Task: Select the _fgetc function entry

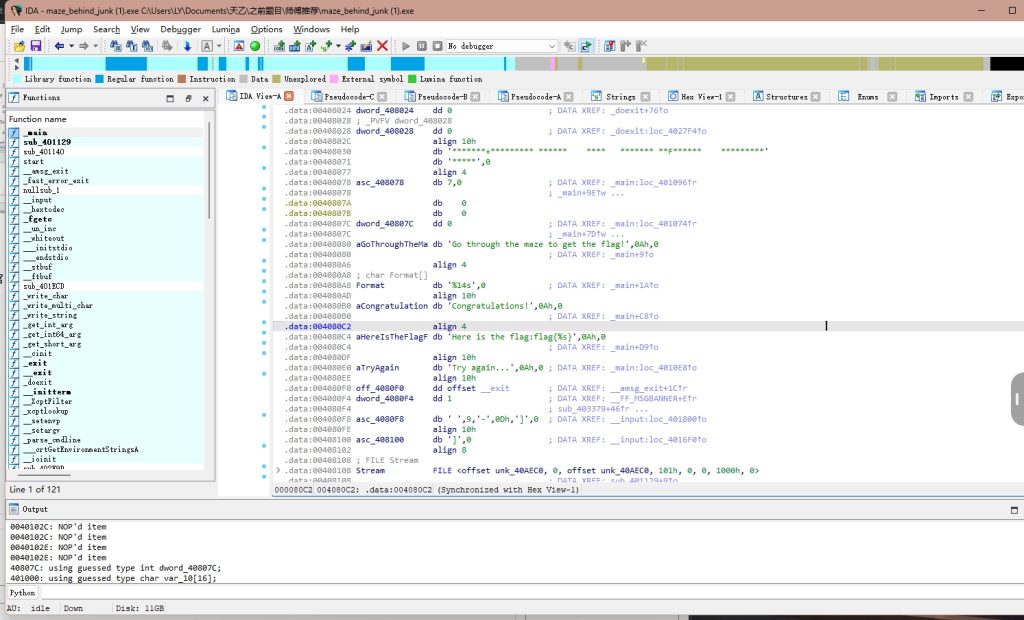Action: coord(37,219)
